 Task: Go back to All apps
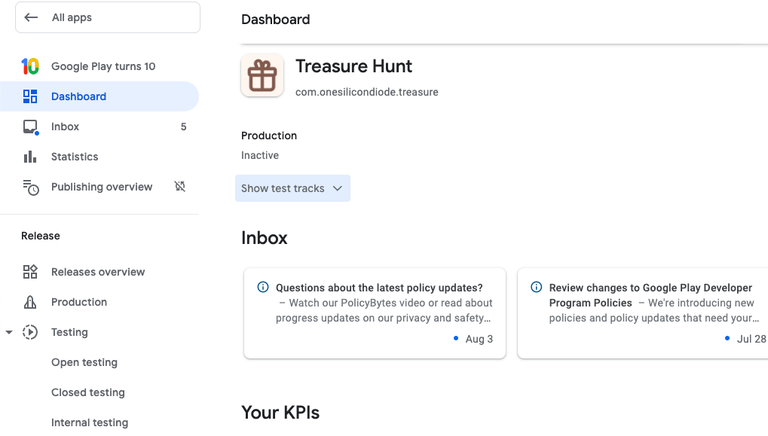[x=108, y=18]
